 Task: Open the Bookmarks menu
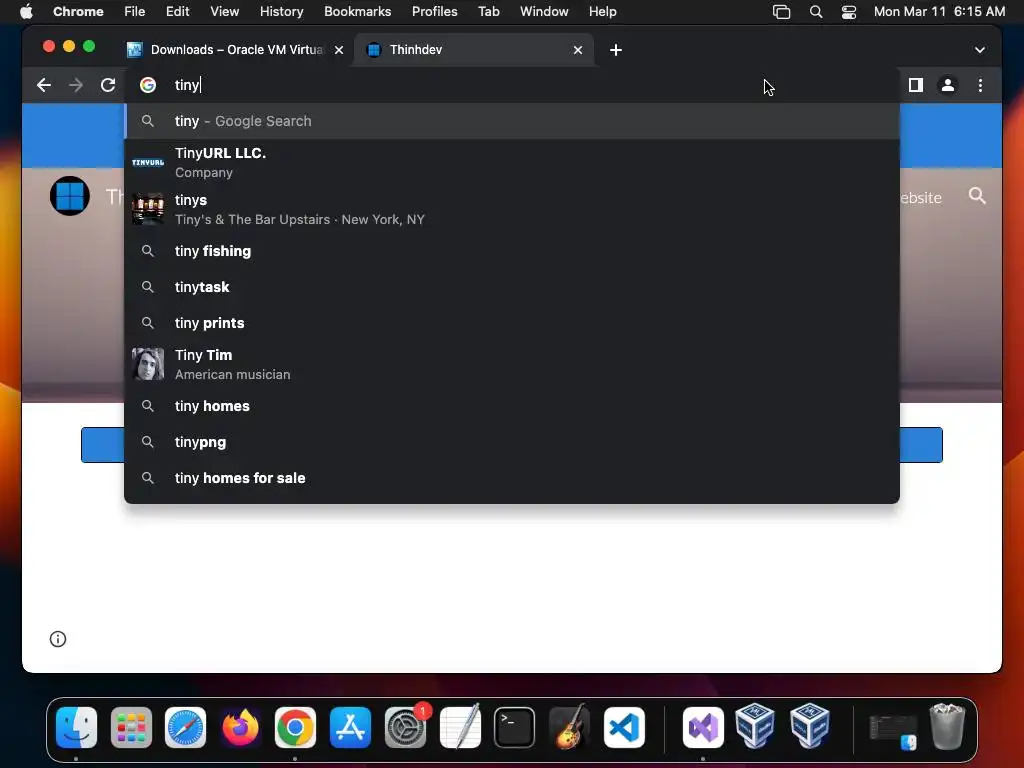(x=357, y=11)
